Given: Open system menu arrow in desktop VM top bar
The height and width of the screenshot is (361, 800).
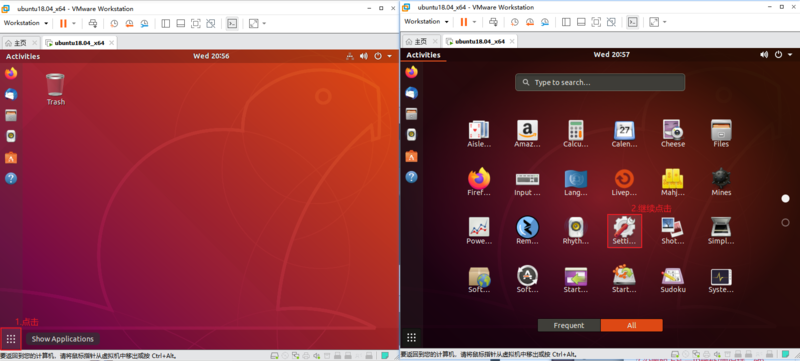Looking at the screenshot, I should coord(390,56).
